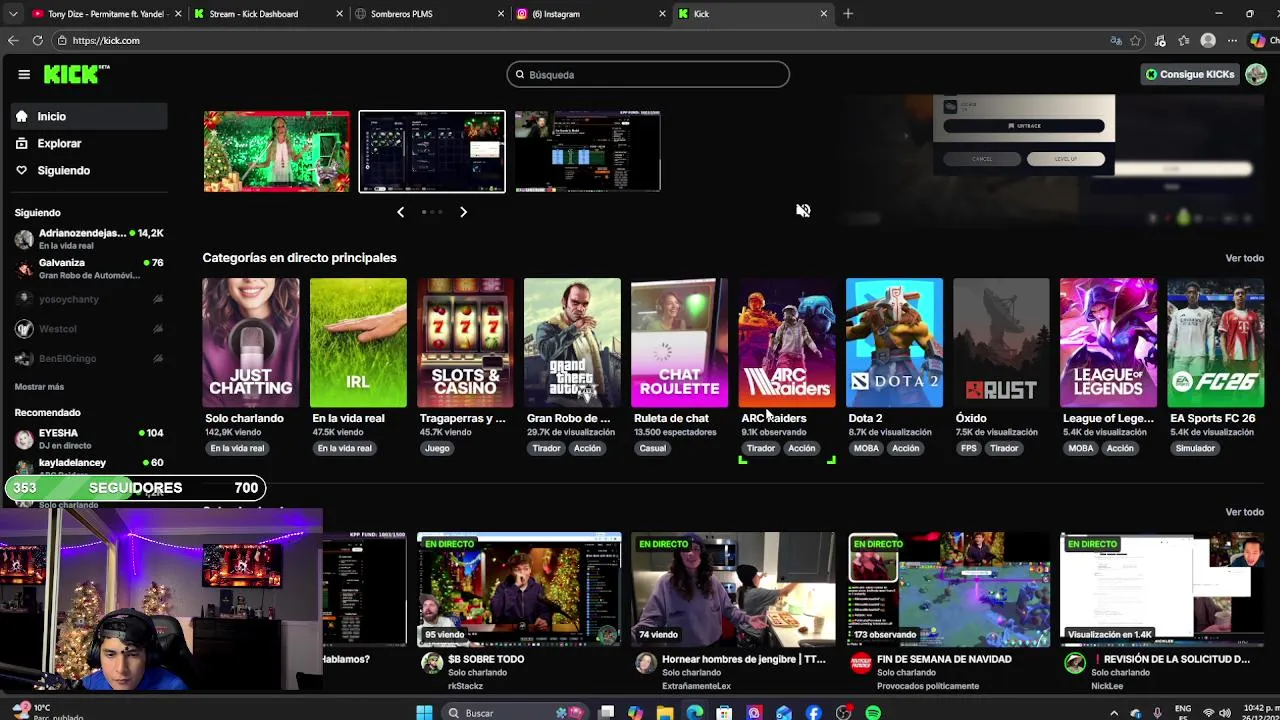Image resolution: width=1280 pixels, height=720 pixels.
Task: Open recommended channel EYESHA
Action: (x=90, y=438)
